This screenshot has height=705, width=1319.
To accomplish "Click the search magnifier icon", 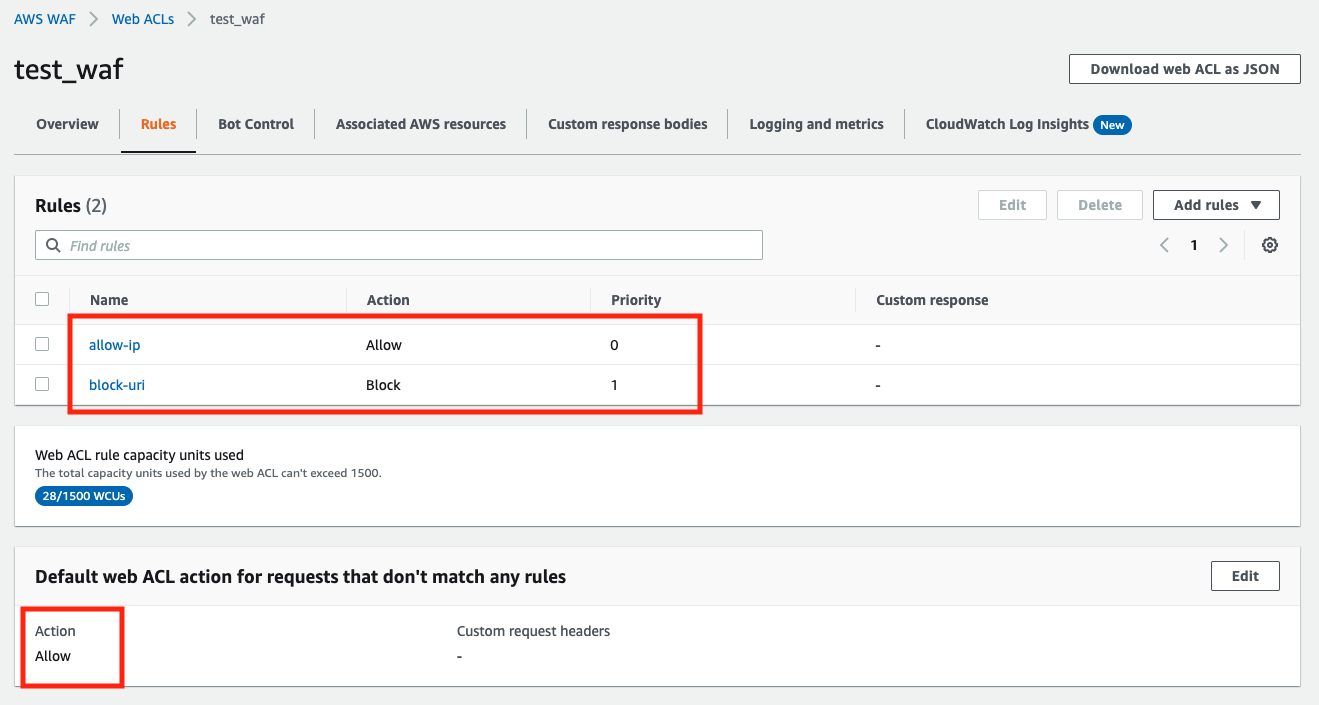I will pos(54,245).
